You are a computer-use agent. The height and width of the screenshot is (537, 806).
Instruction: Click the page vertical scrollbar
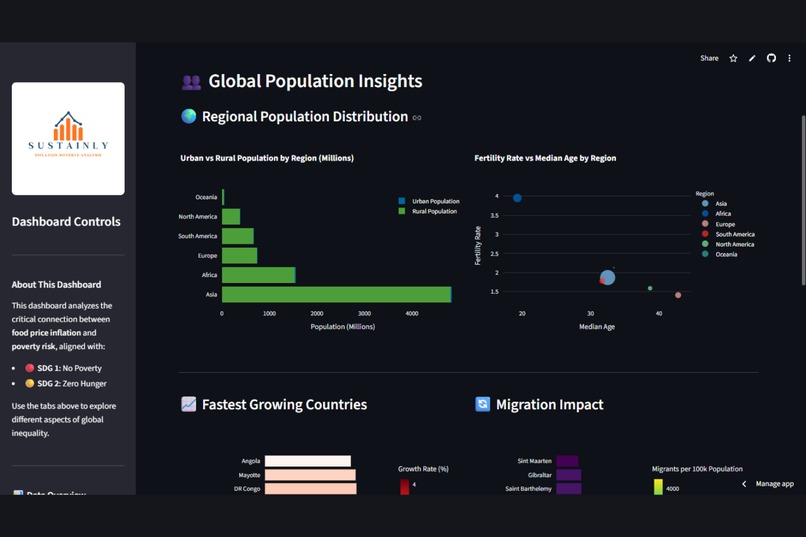click(803, 200)
